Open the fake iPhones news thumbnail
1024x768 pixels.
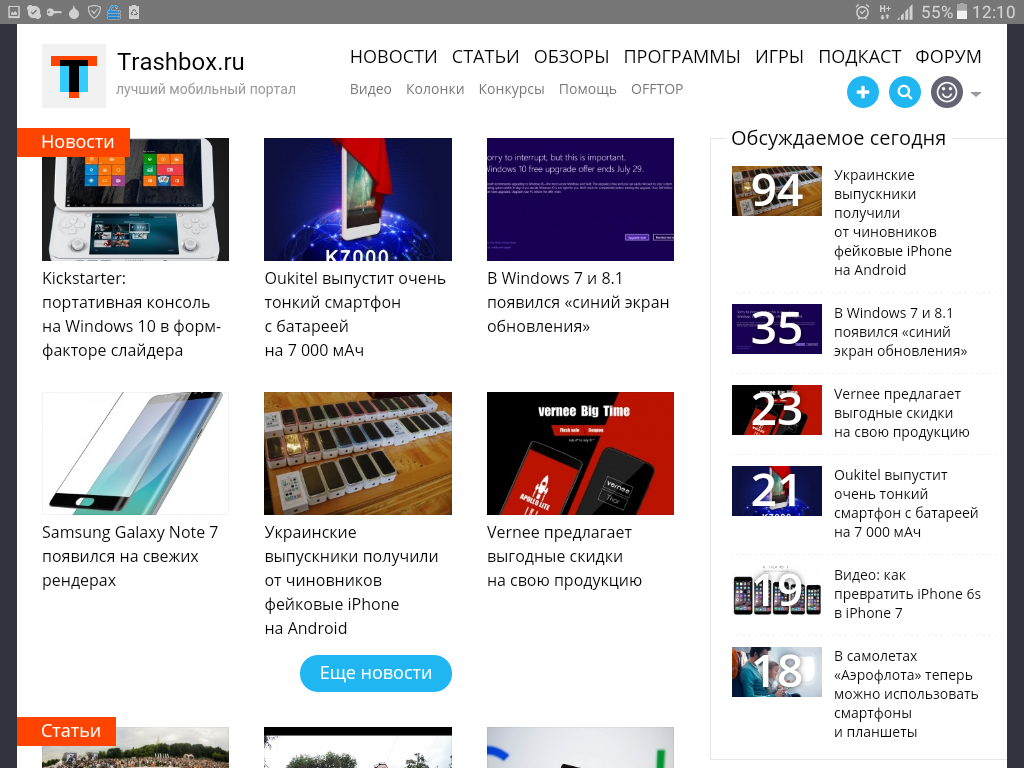tap(358, 453)
